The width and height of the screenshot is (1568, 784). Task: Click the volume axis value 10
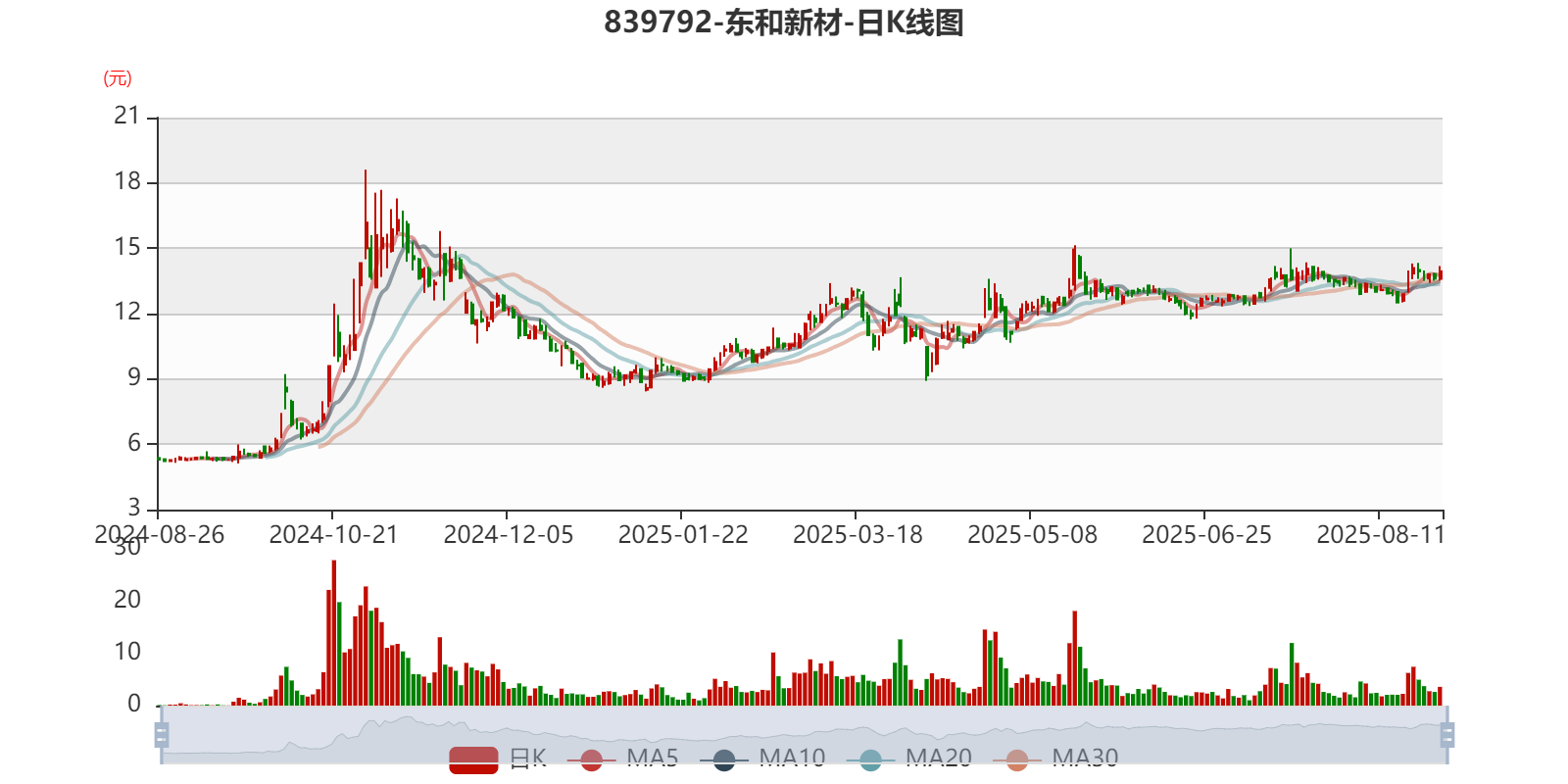tap(127, 652)
